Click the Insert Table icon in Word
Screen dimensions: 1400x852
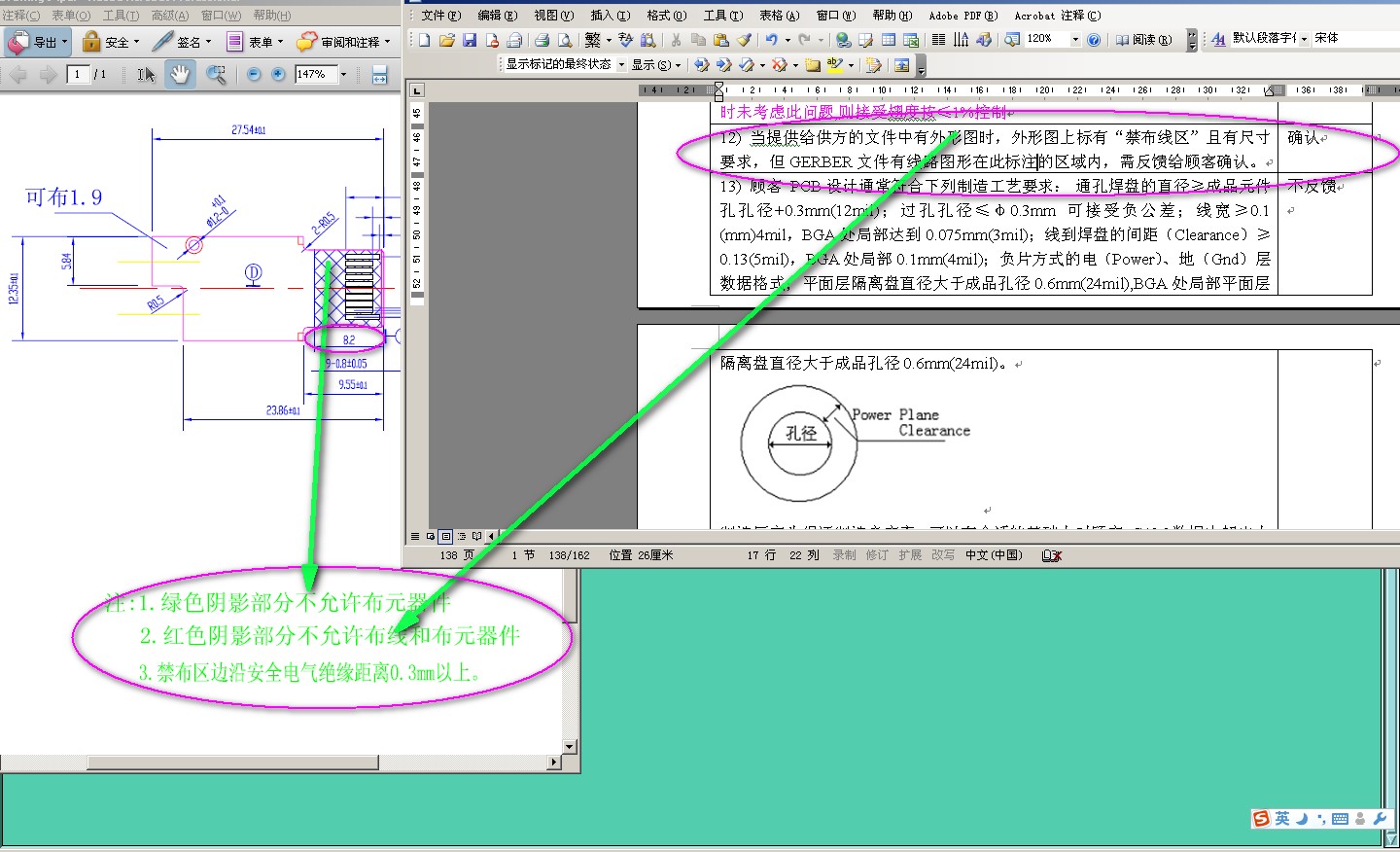(889, 40)
